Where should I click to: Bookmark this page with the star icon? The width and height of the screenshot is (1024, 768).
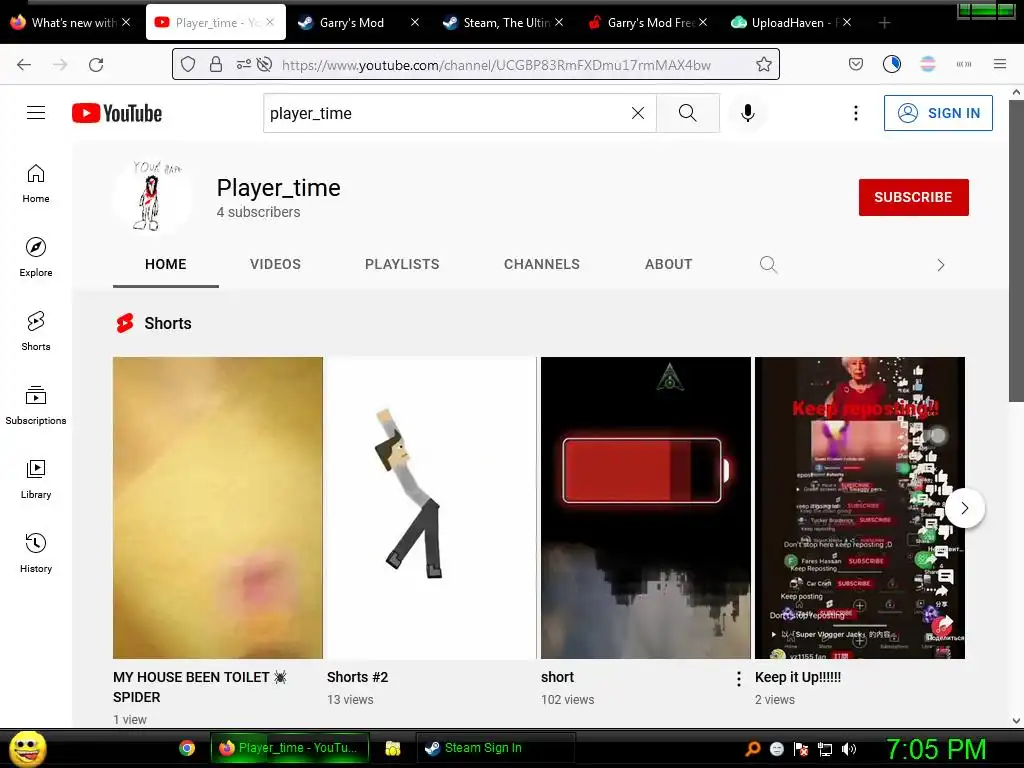763,64
